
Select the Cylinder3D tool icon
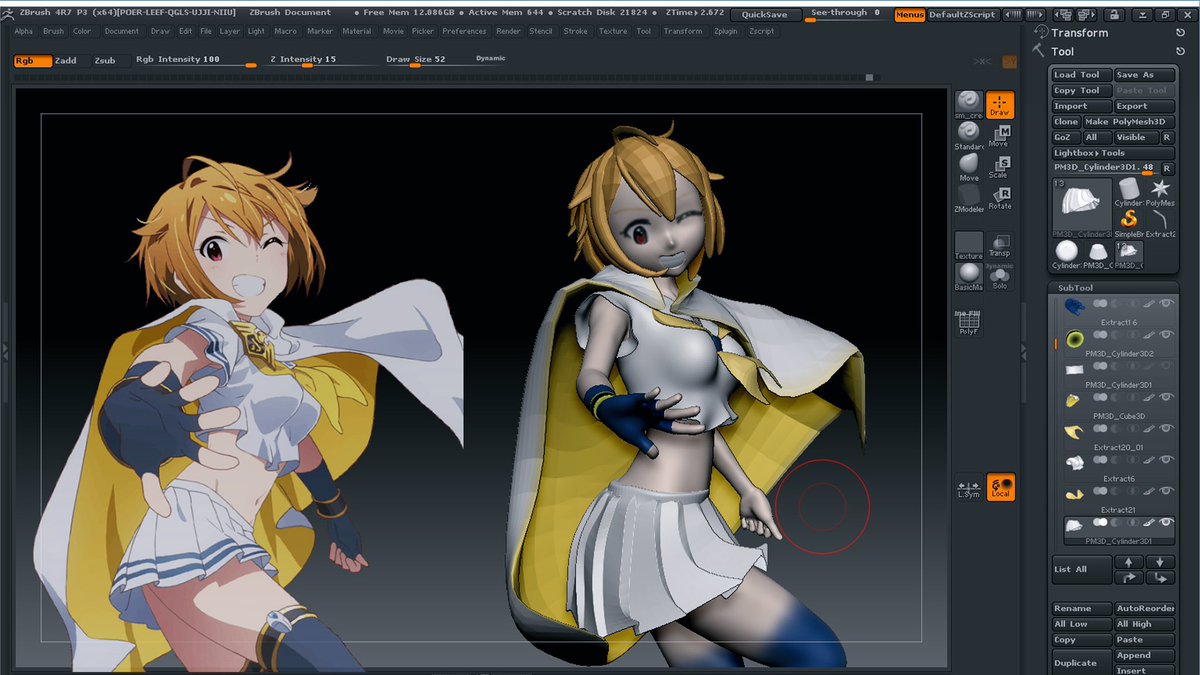[1129, 192]
